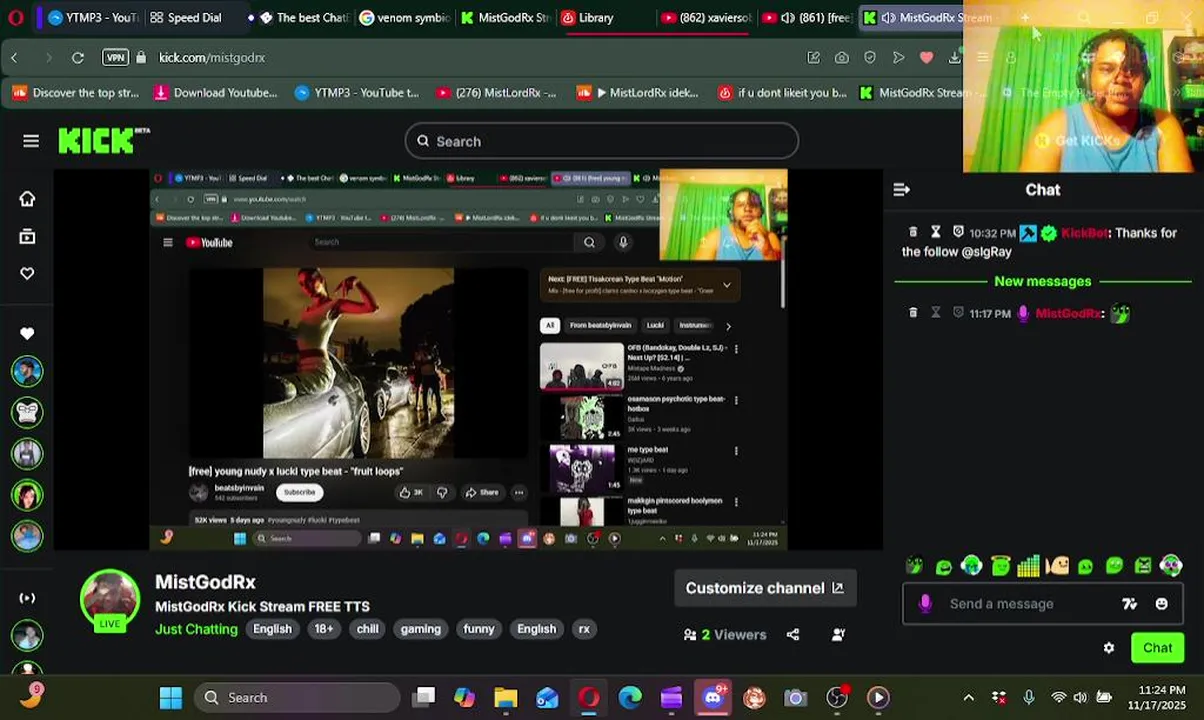Click the kick.com/mistgodrx address bar

[211, 58]
